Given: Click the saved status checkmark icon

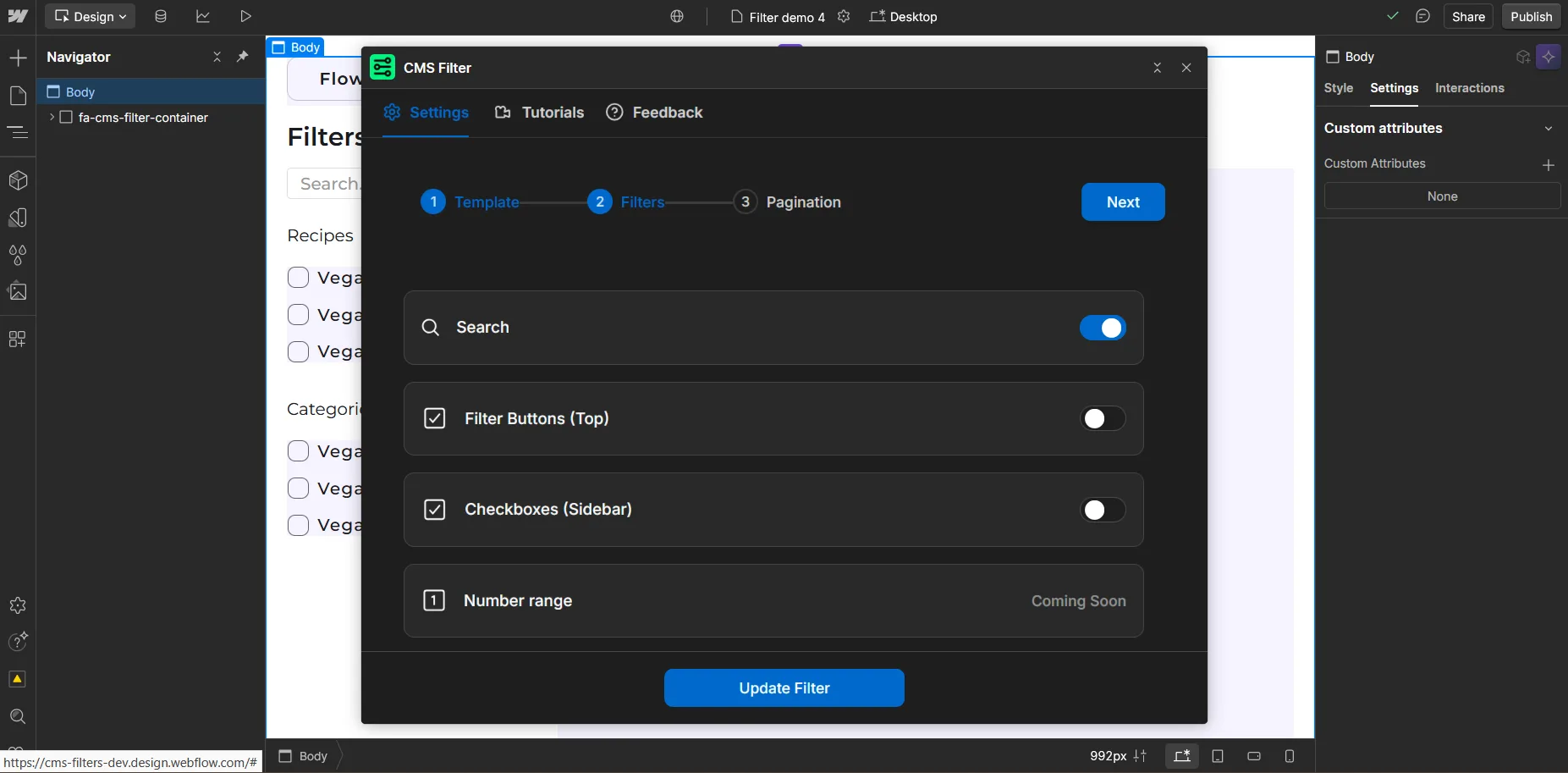Looking at the screenshot, I should point(1393,16).
